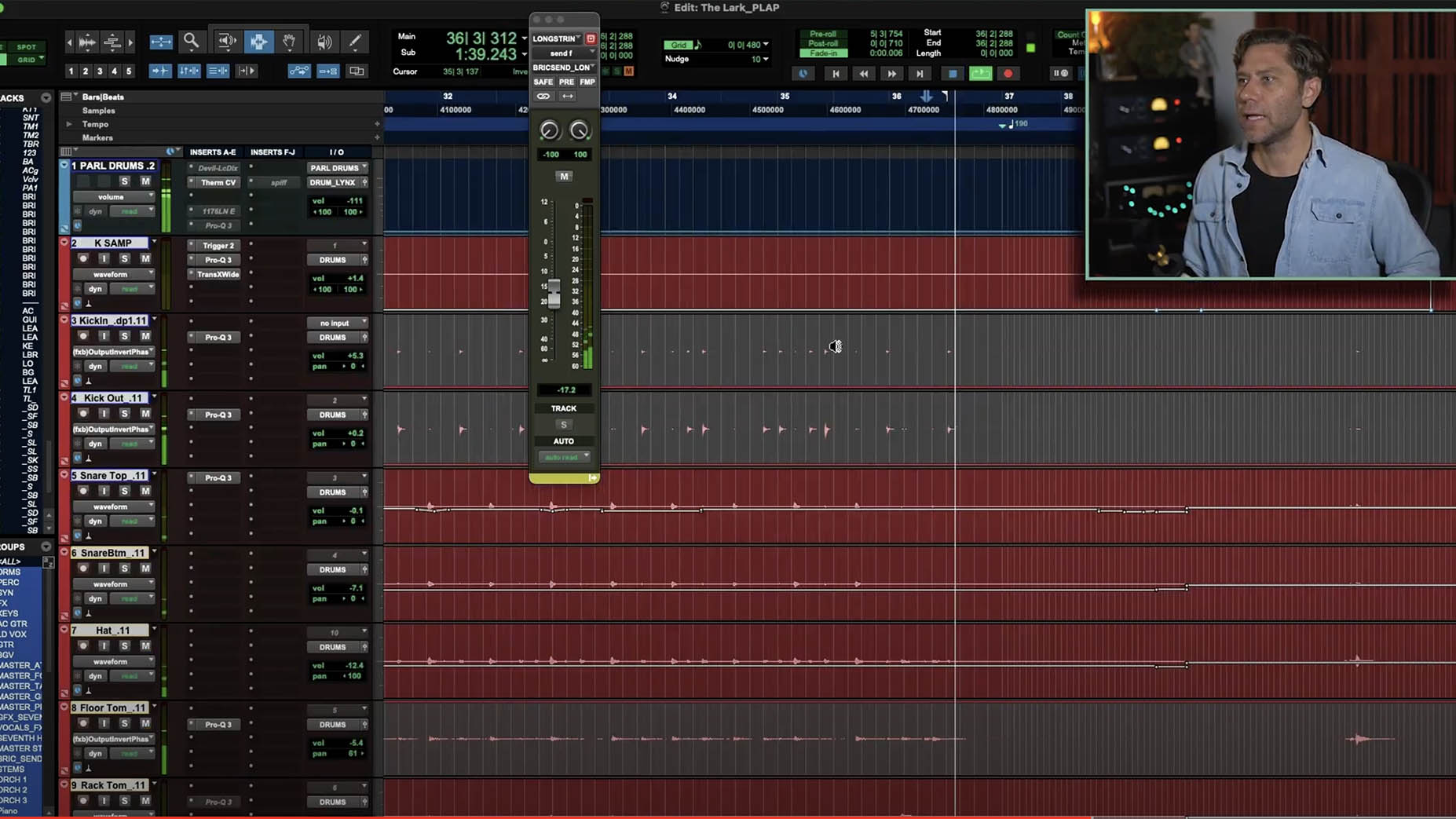The image size is (1456, 819).
Task: Click the FMP button in send window
Action: tap(587, 82)
